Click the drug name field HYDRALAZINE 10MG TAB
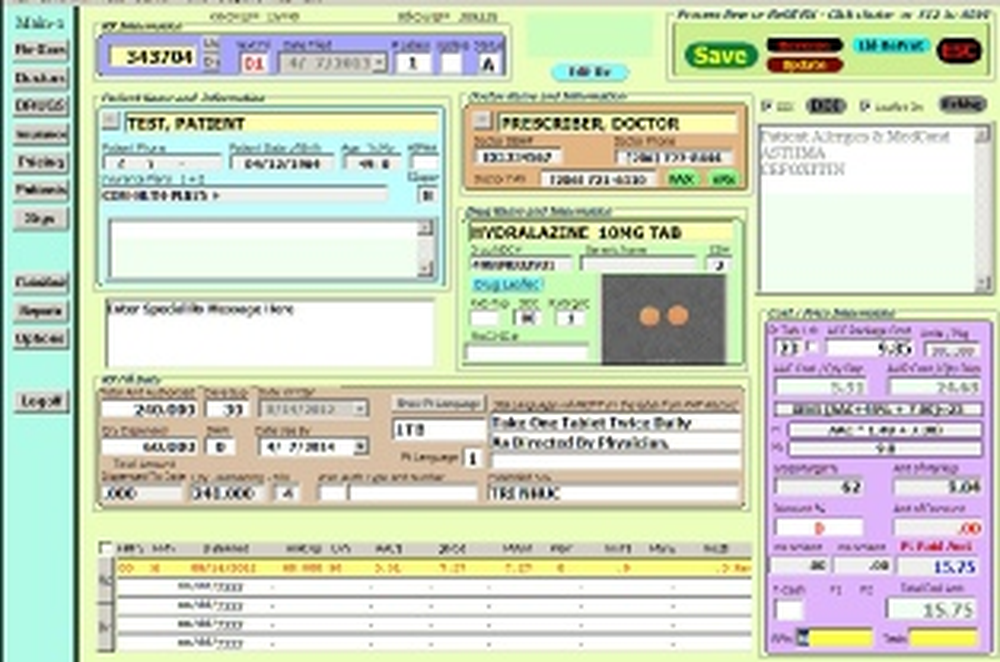Image resolution: width=1000 pixels, height=662 pixels. pyautogui.click(x=601, y=232)
